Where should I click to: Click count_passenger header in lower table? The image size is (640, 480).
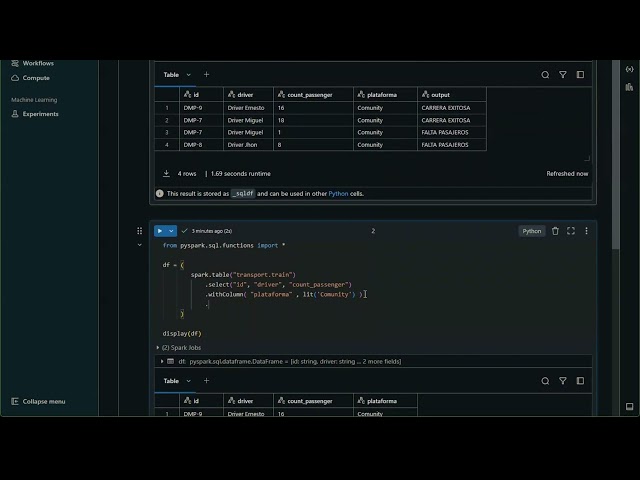(x=313, y=401)
